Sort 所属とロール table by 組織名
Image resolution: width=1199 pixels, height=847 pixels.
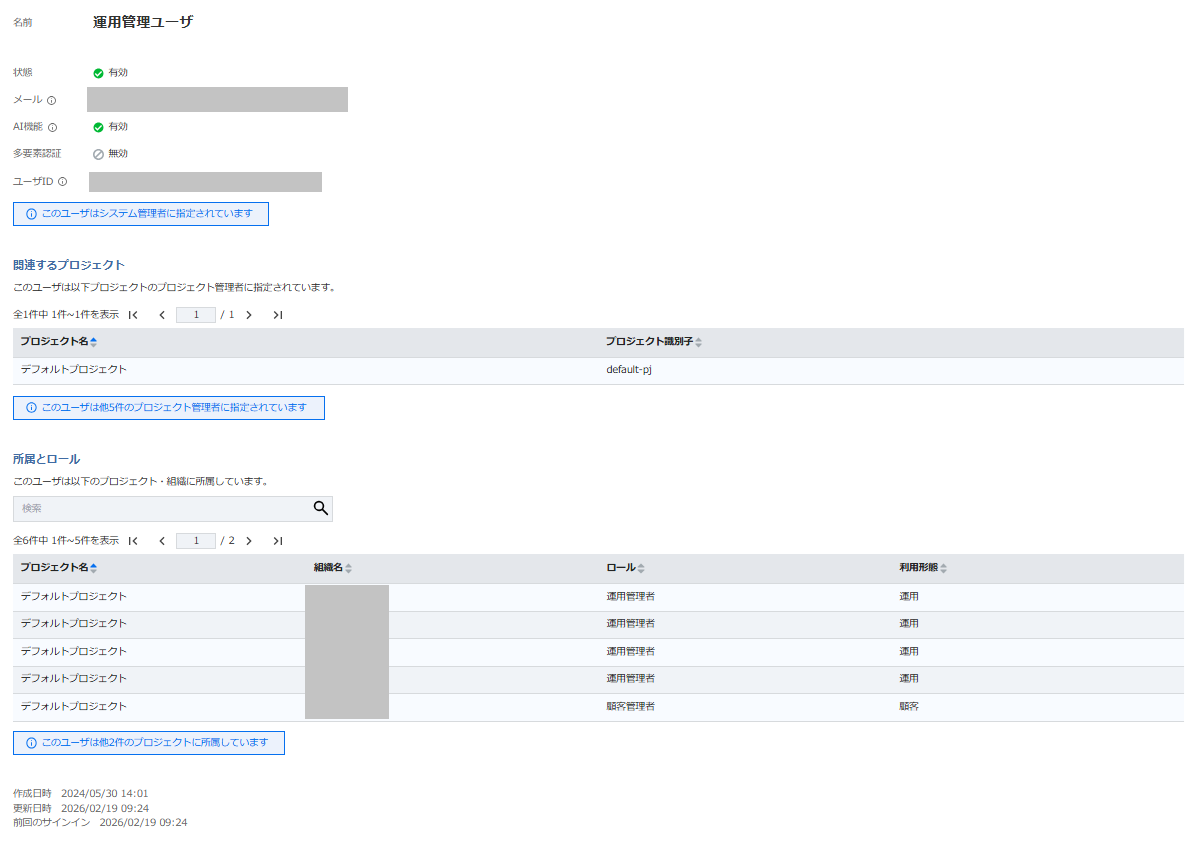click(348, 568)
